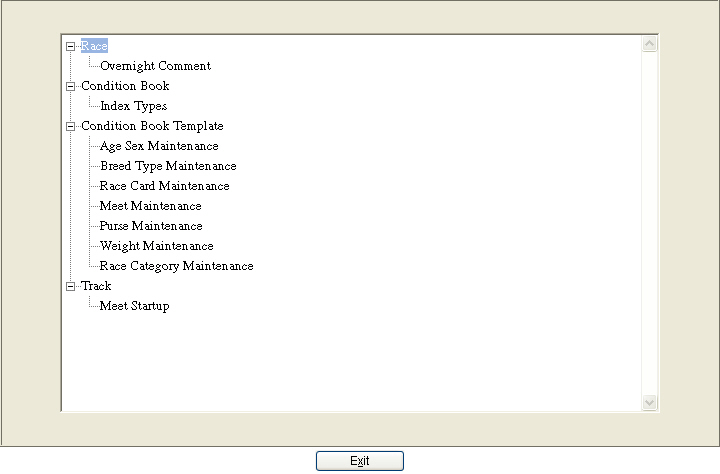Screen dimensions: 720x474
Task: Select the Condition Book item
Action: (125, 86)
